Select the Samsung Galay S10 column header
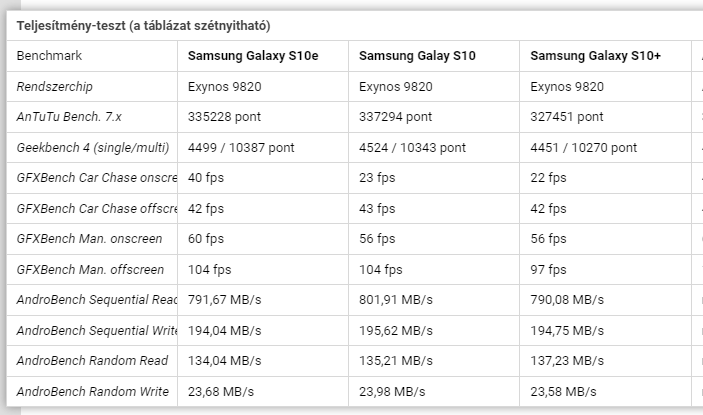 click(x=417, y=56)
